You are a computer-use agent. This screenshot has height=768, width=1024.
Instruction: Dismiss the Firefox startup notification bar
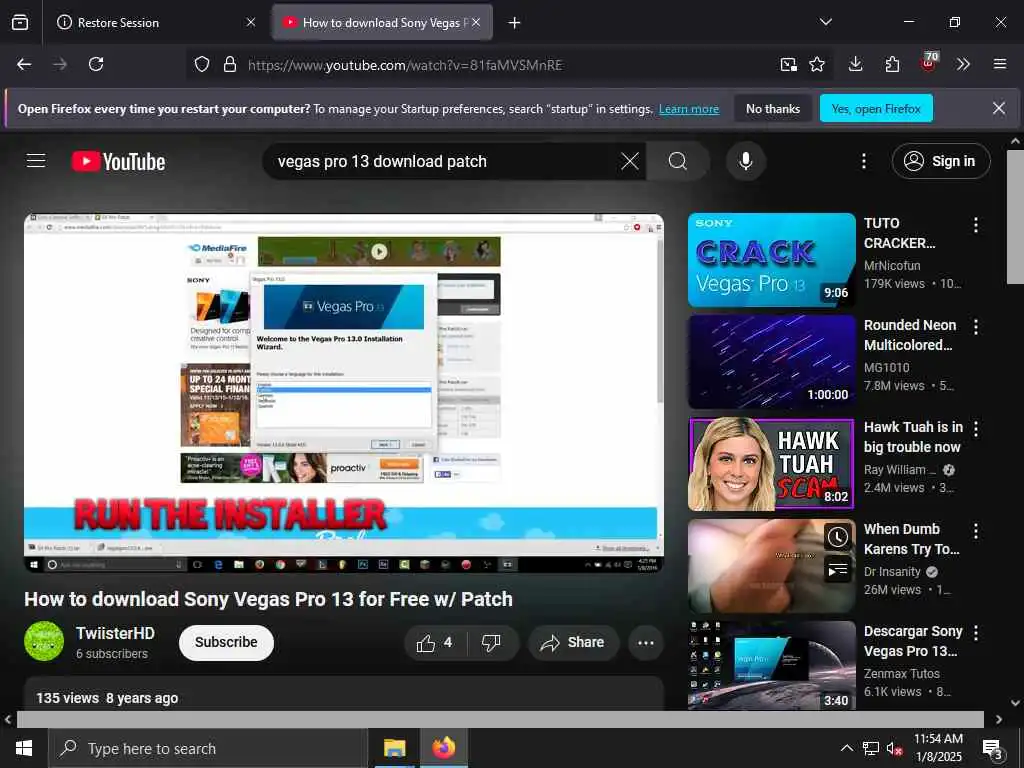pyautogui.click(x=999, y=108)
